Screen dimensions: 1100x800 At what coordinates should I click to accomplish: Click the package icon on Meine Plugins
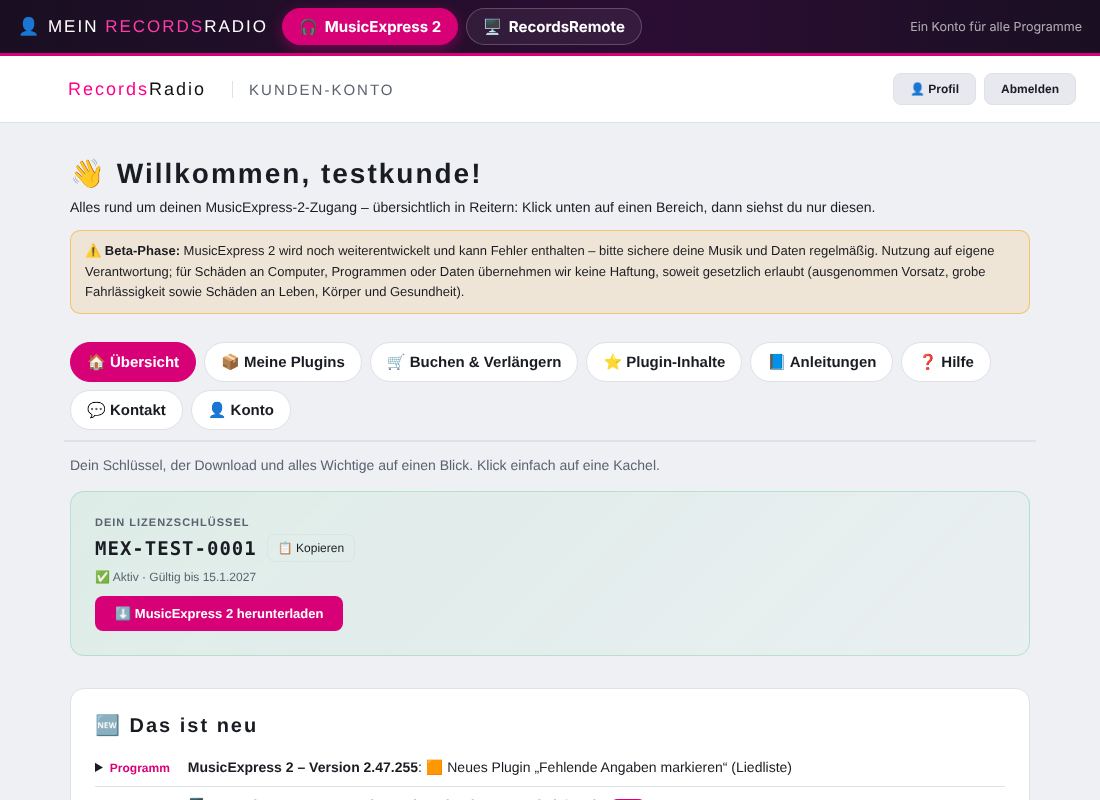pos(230,362)
